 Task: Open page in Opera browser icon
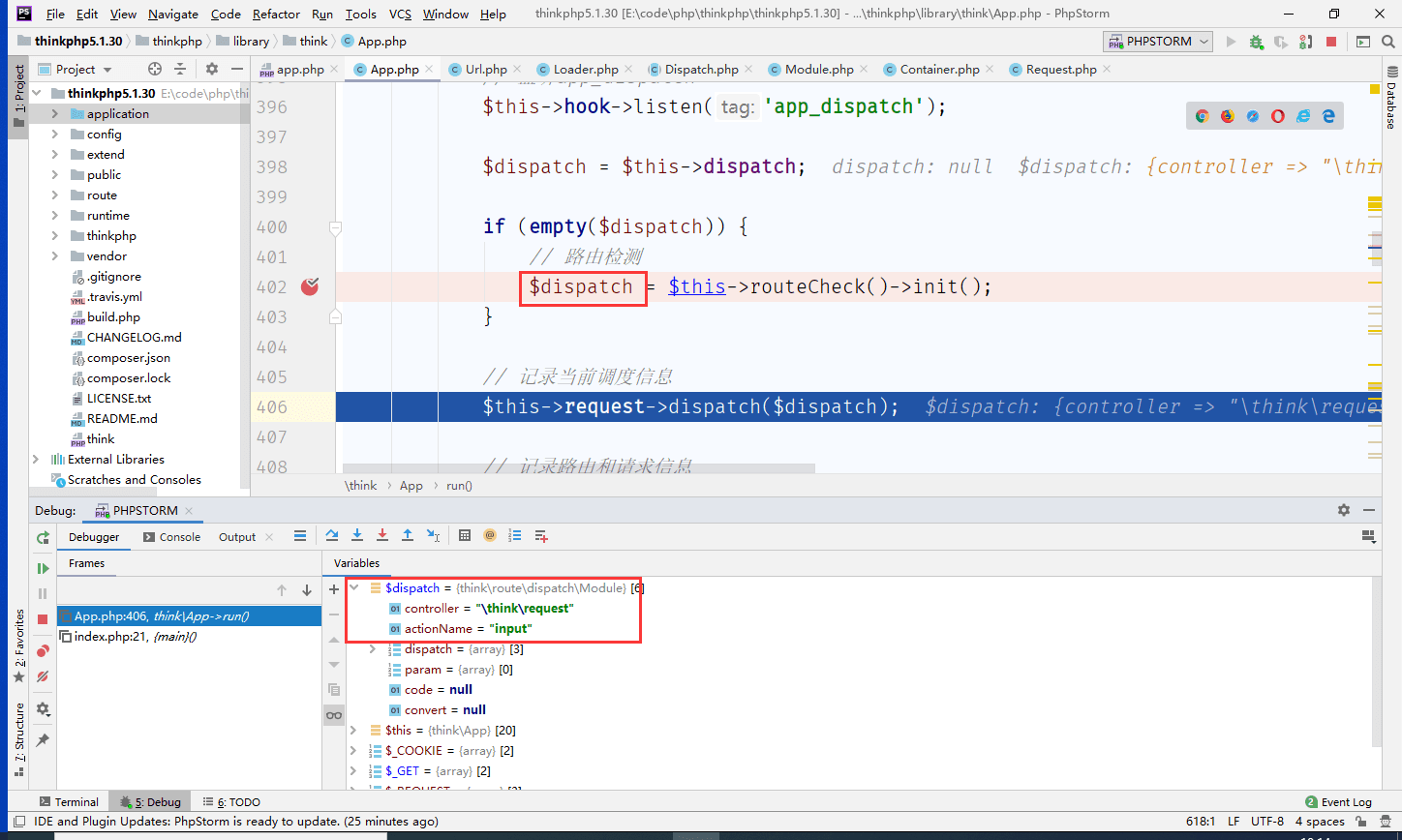pyautogui.click(x=1277, y=116)
